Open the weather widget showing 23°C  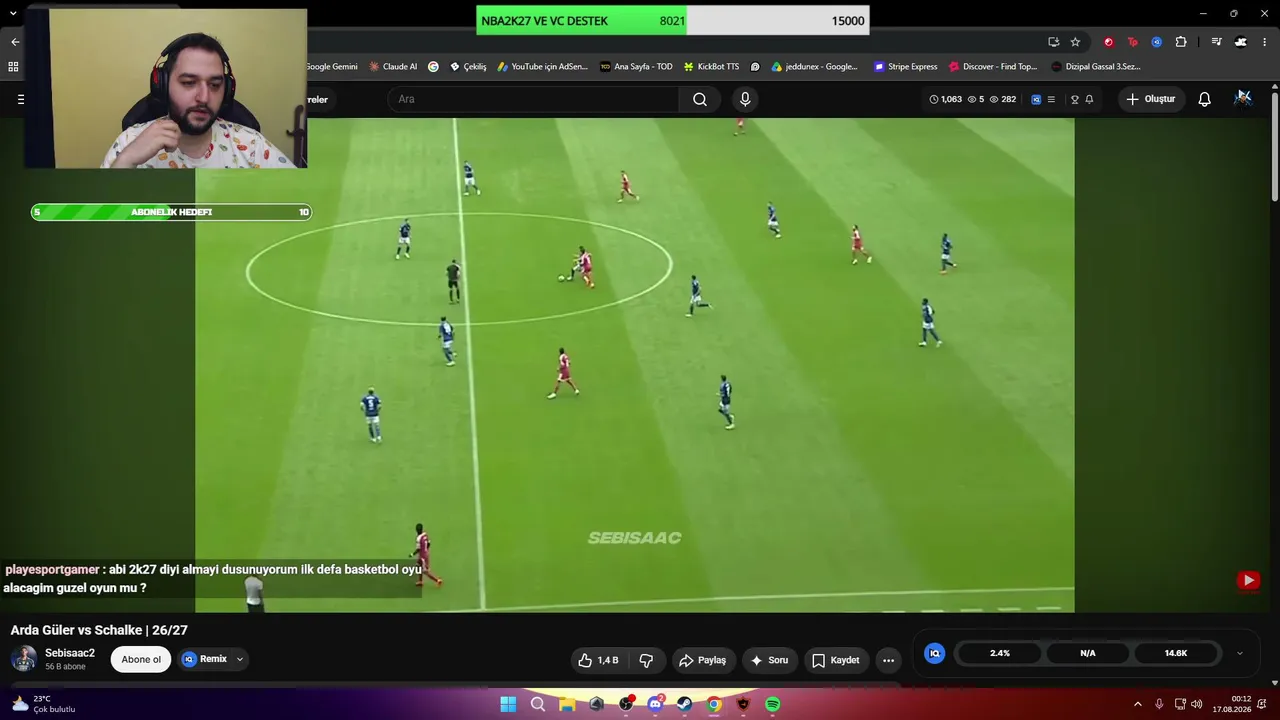tap(42, 704)
